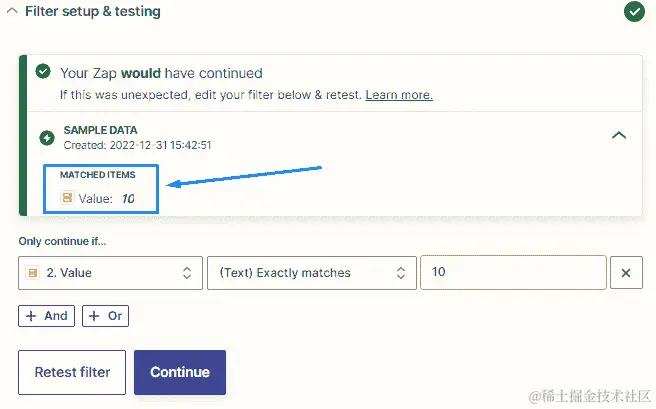Screen dimensions: 656x409
Task: Click the Sample Data lightning bolt icon
Action: pos(46,137)
